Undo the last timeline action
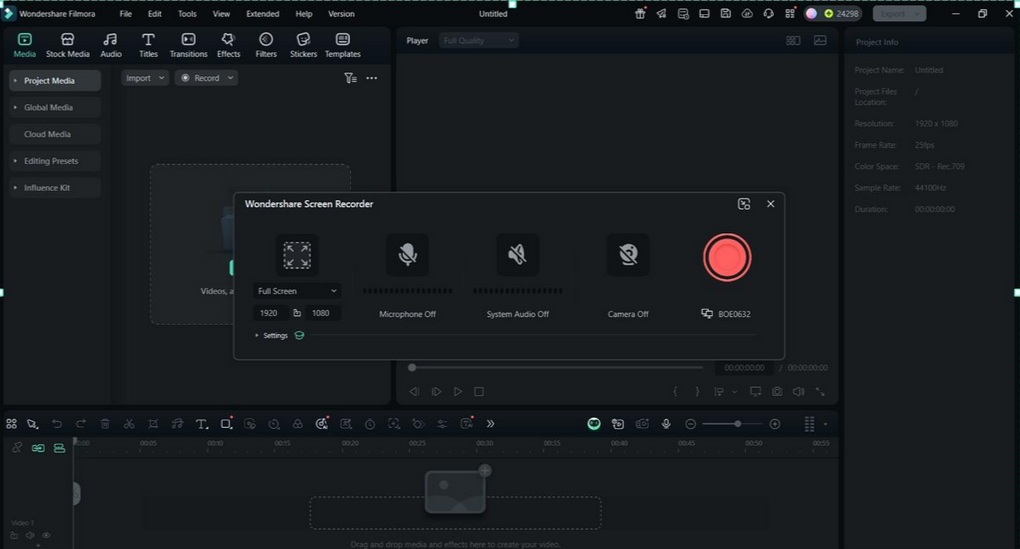 click(57, 424)
